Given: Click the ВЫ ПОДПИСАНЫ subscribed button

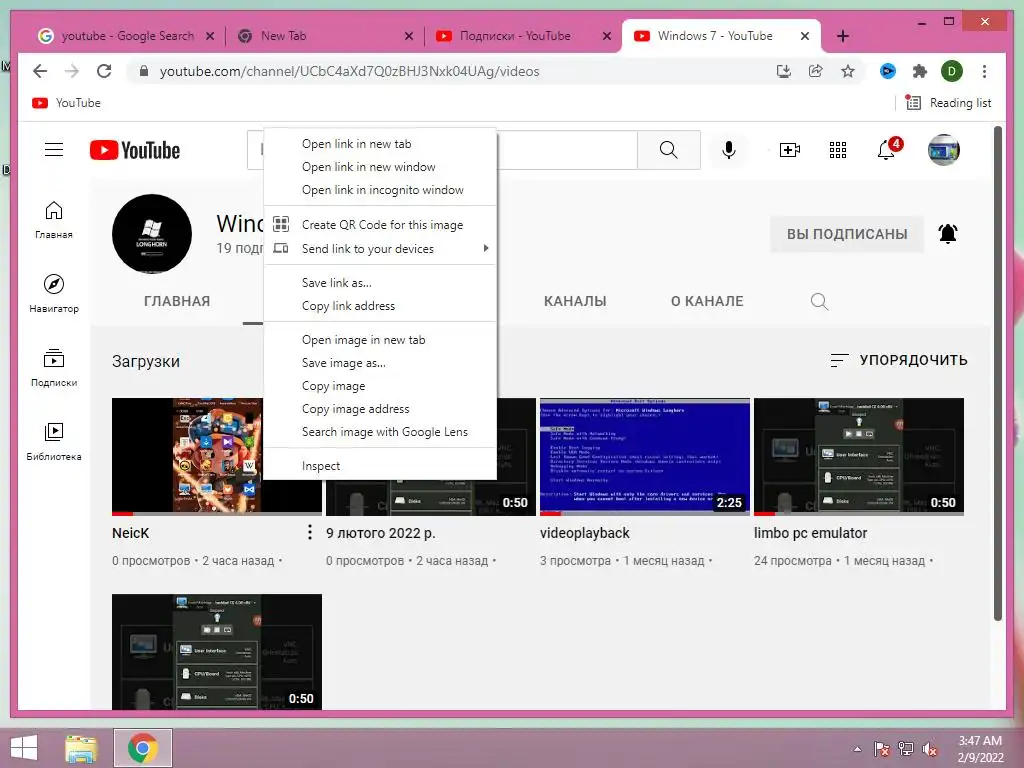Looking at the screenshot, I should click(x=847, y=234).
